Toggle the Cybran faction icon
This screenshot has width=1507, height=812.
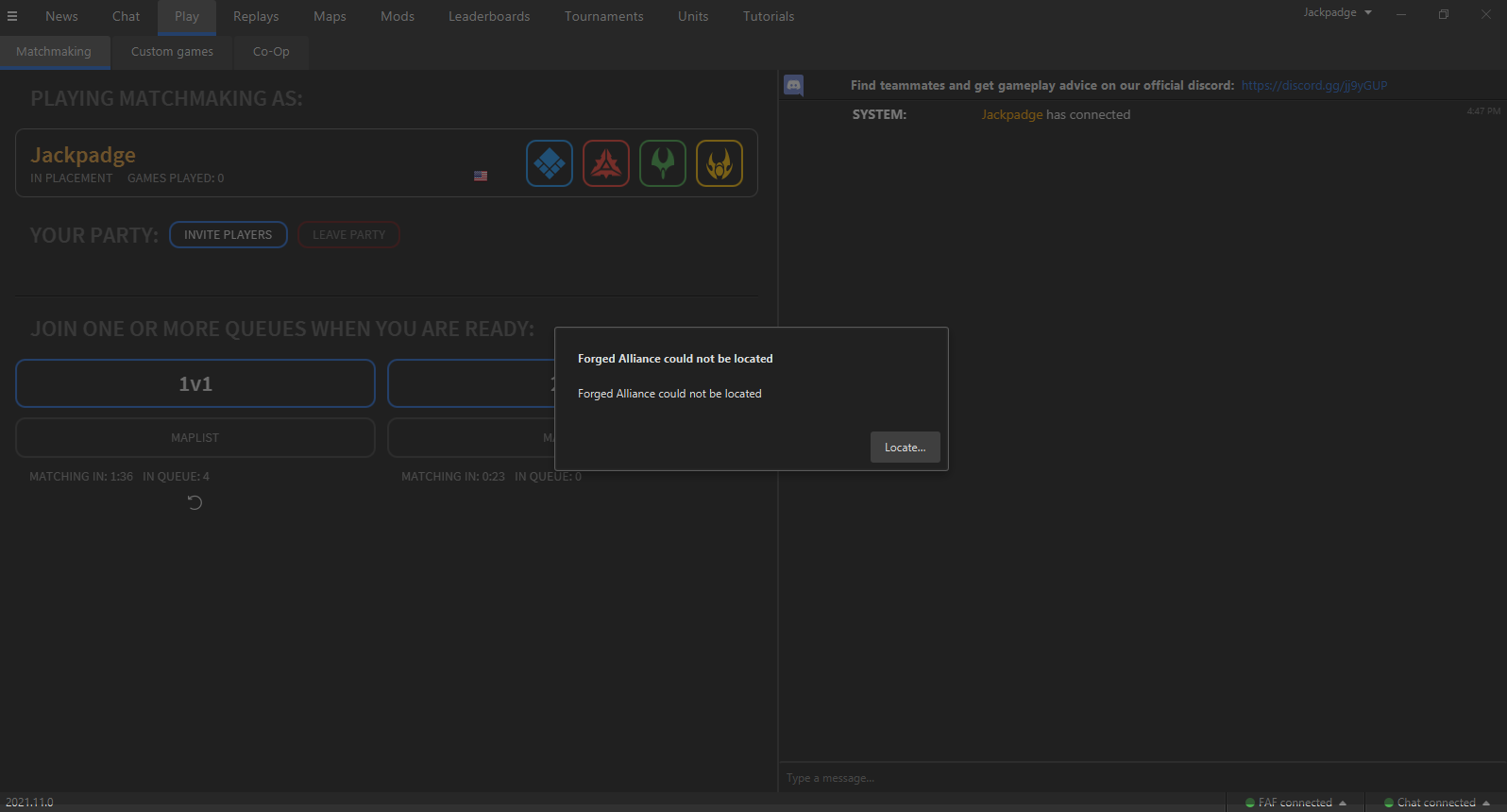pos(606,163)
